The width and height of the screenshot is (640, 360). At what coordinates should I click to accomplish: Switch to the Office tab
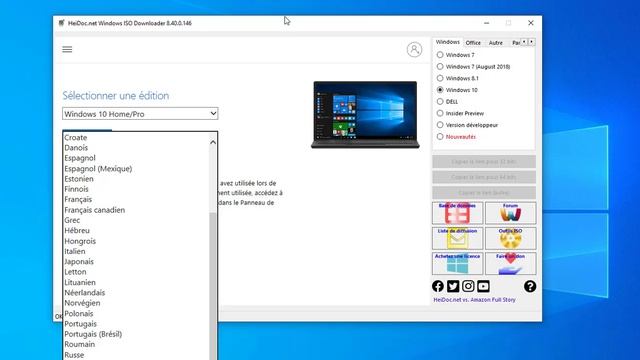click(473, 42)
